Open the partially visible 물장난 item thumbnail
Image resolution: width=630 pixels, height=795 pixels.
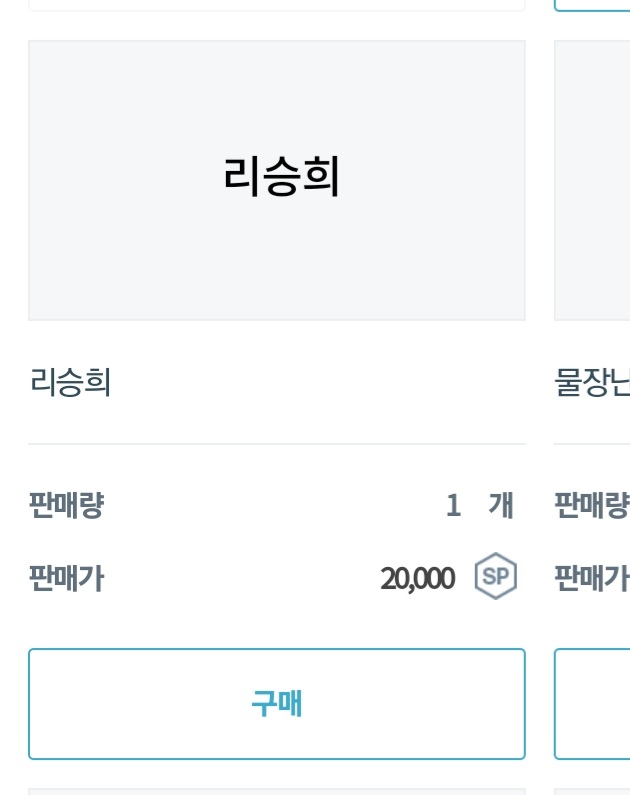tap(592, 180)
